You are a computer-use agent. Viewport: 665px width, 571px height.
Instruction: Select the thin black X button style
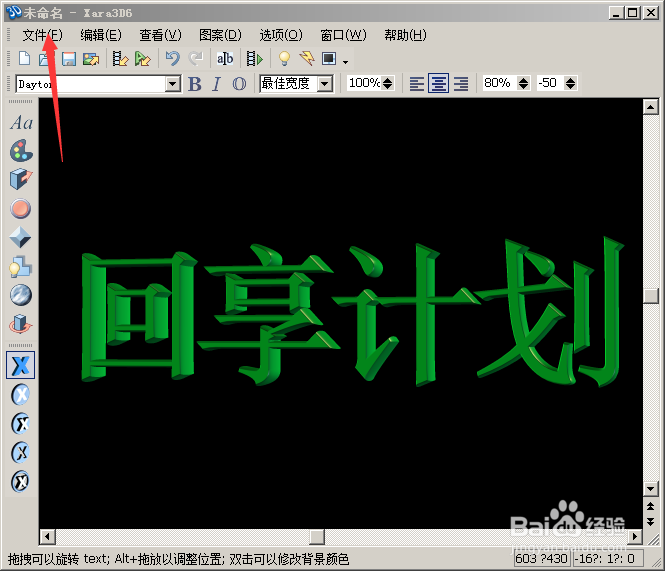21,452
